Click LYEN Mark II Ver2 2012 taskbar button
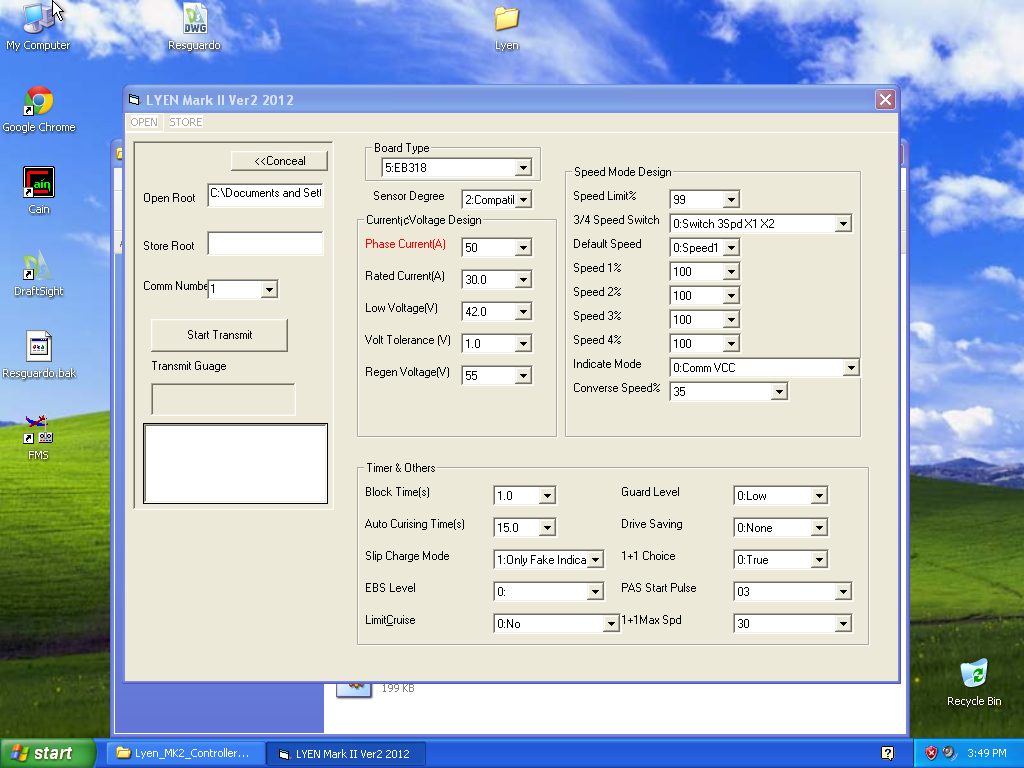This screenshot has width=1024, height=768. pos(345,754)
